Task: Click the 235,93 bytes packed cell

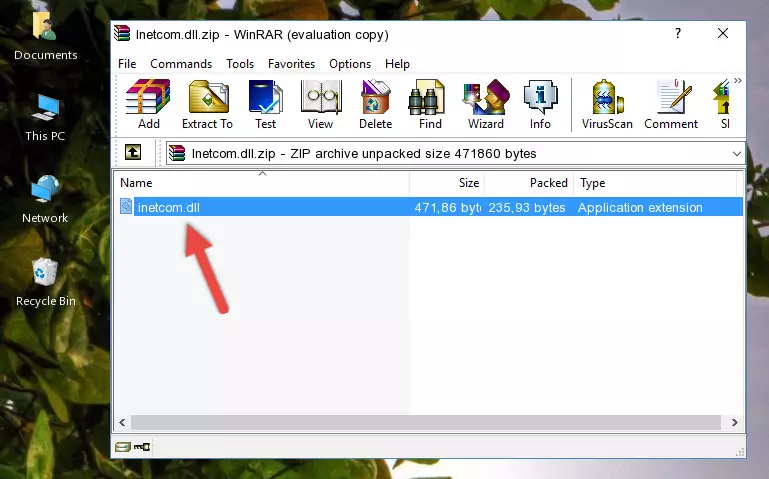Action: pos(527,207)
